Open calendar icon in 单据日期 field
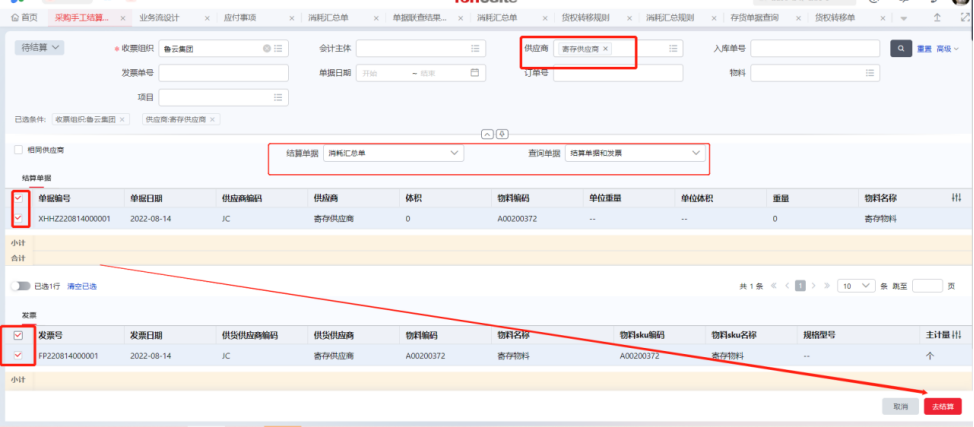Image resolution: width=974 pixels, height=427 pixels. click(476, 73)
